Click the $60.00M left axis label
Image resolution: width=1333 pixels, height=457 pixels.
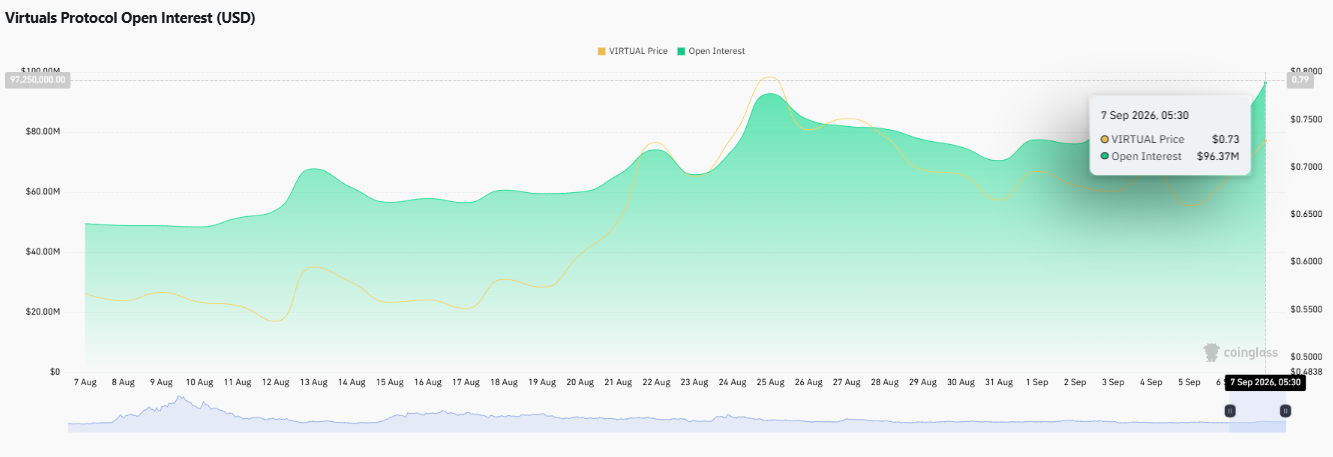(x=41, y=192)
